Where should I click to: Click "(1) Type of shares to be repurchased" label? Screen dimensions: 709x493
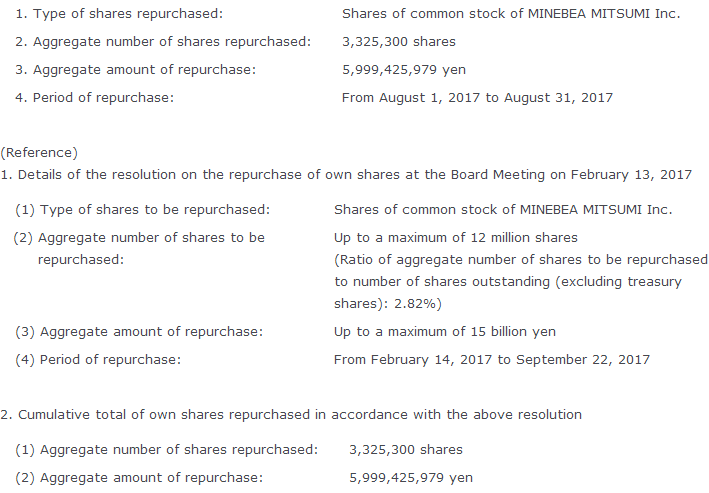(142, 210)
